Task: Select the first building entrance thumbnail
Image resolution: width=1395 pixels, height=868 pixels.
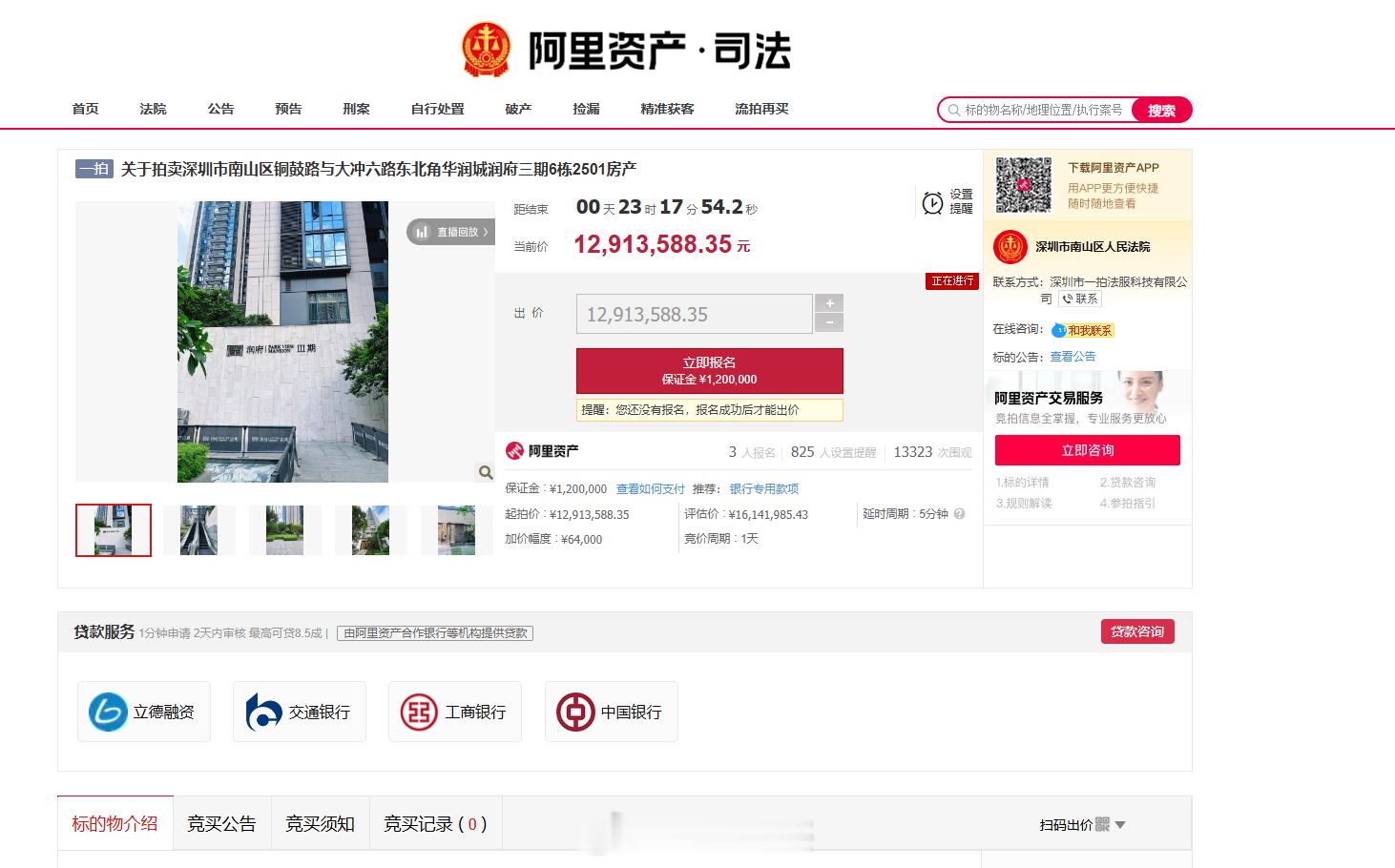Action: click(x=114, y=530)
